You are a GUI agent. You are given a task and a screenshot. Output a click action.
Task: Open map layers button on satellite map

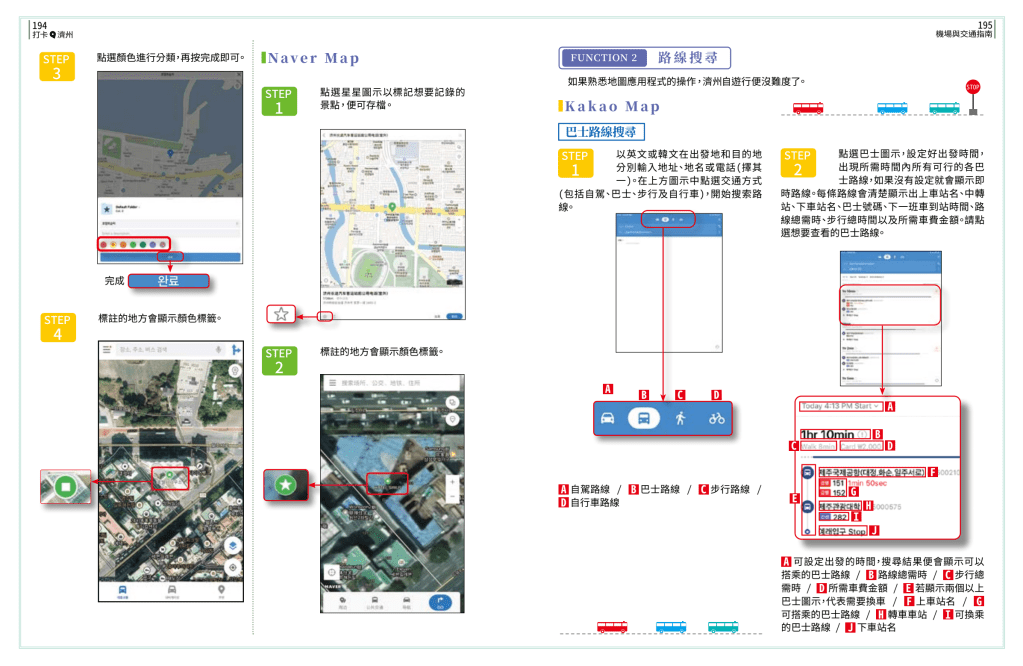pos(232,546)
